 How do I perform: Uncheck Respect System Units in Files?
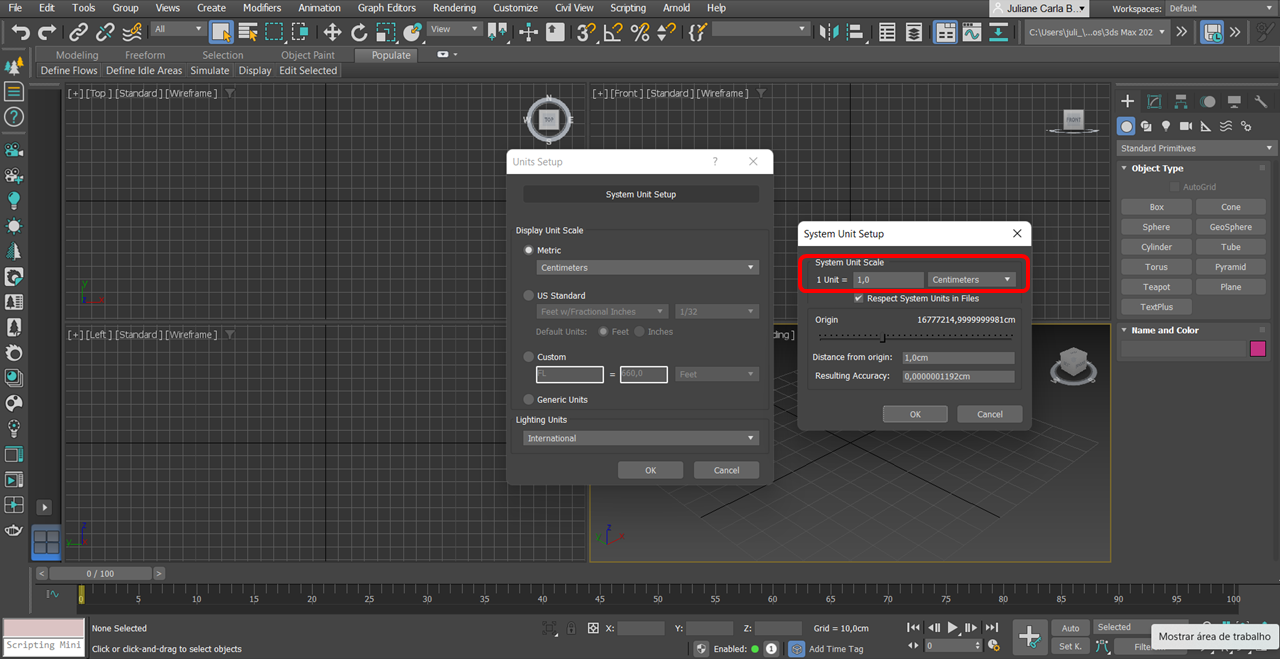858,298
